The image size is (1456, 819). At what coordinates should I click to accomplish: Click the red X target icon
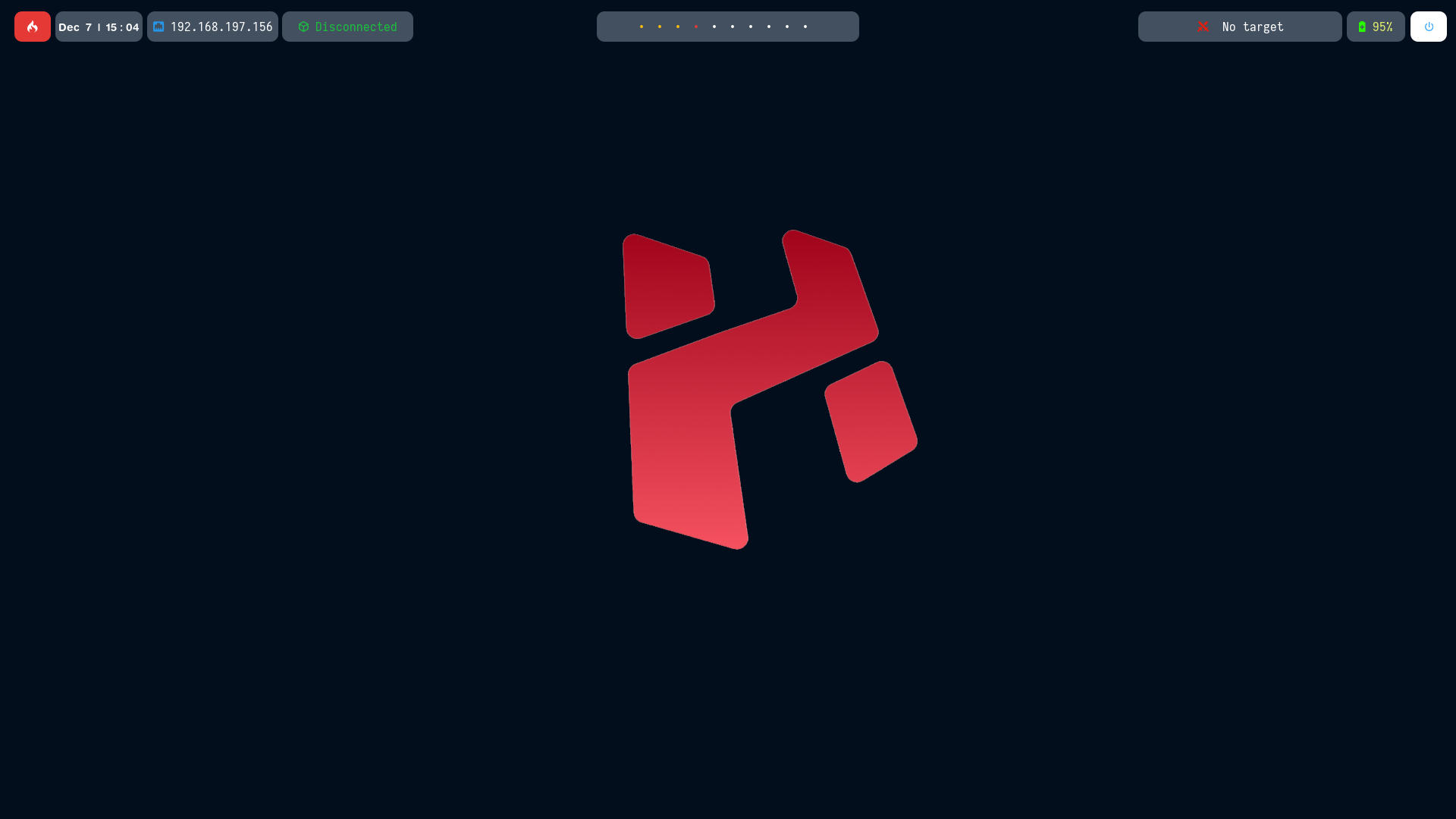coord(1203,27)
